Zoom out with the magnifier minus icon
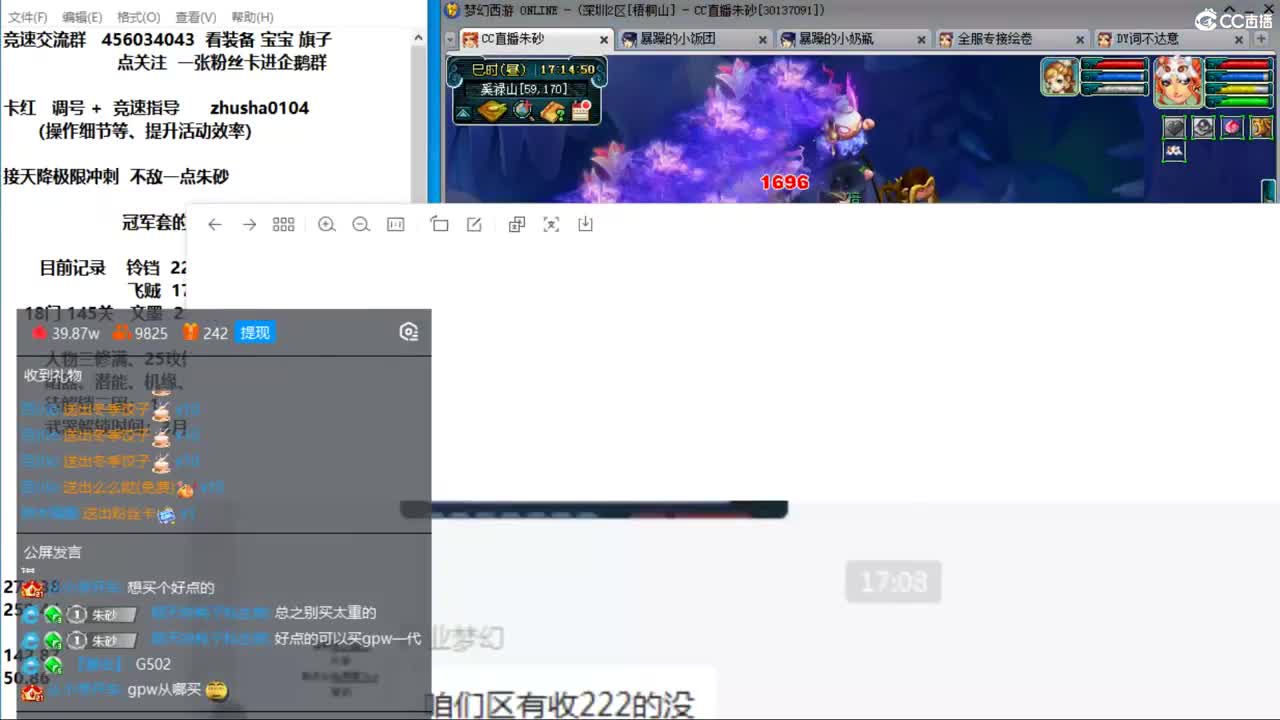 361,225
